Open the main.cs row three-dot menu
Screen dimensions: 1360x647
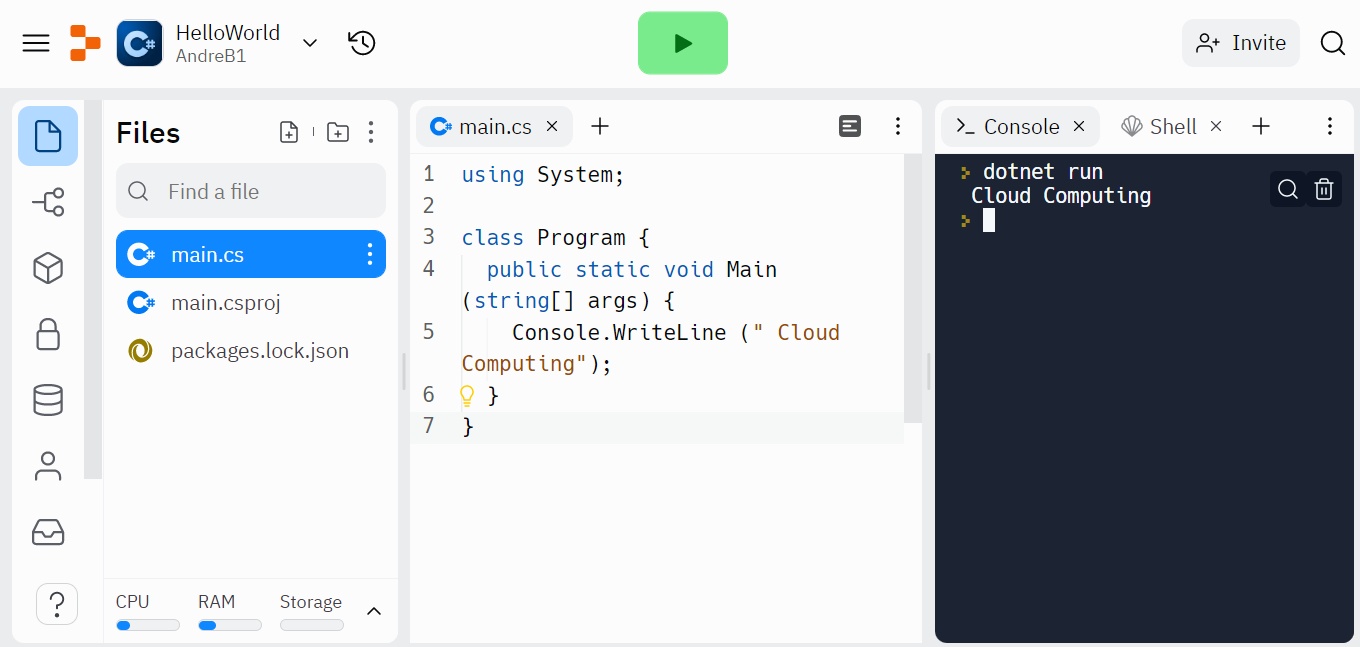[370, 254]
